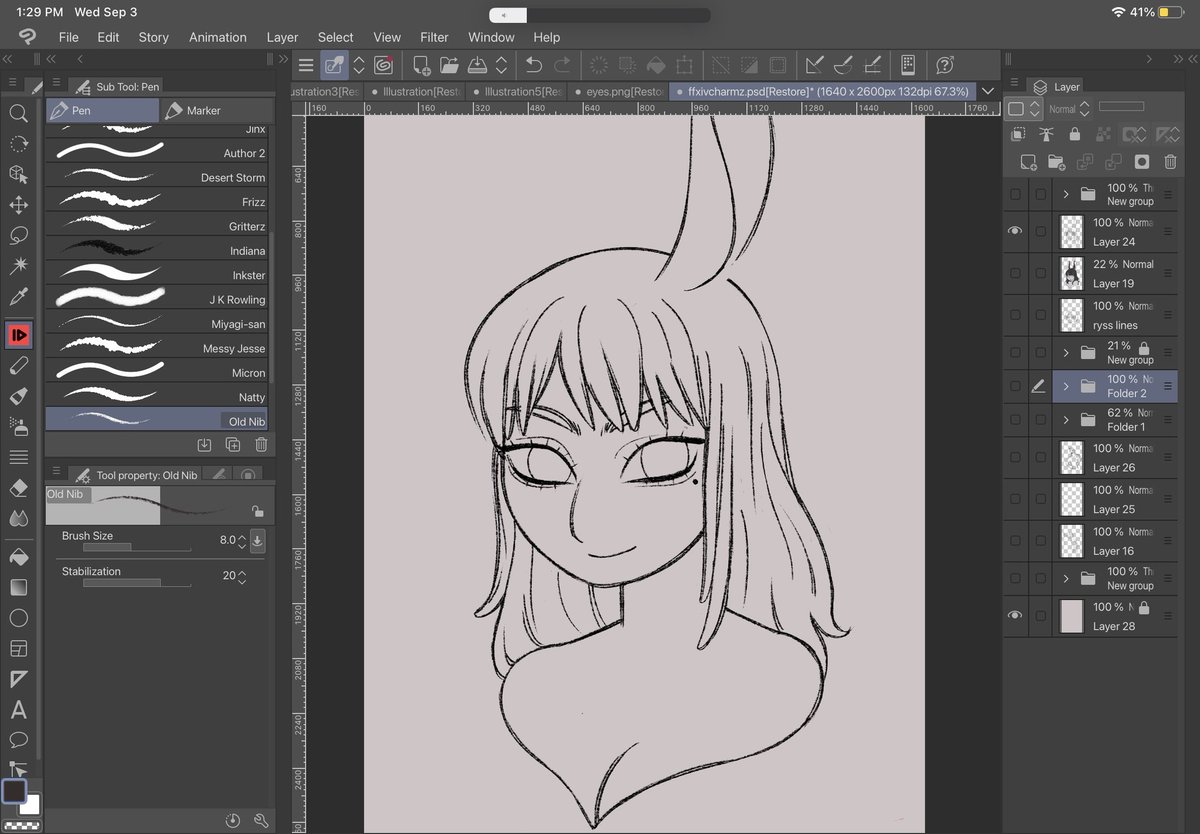Switch to Illustration5 canvas tab

point(518,91)
